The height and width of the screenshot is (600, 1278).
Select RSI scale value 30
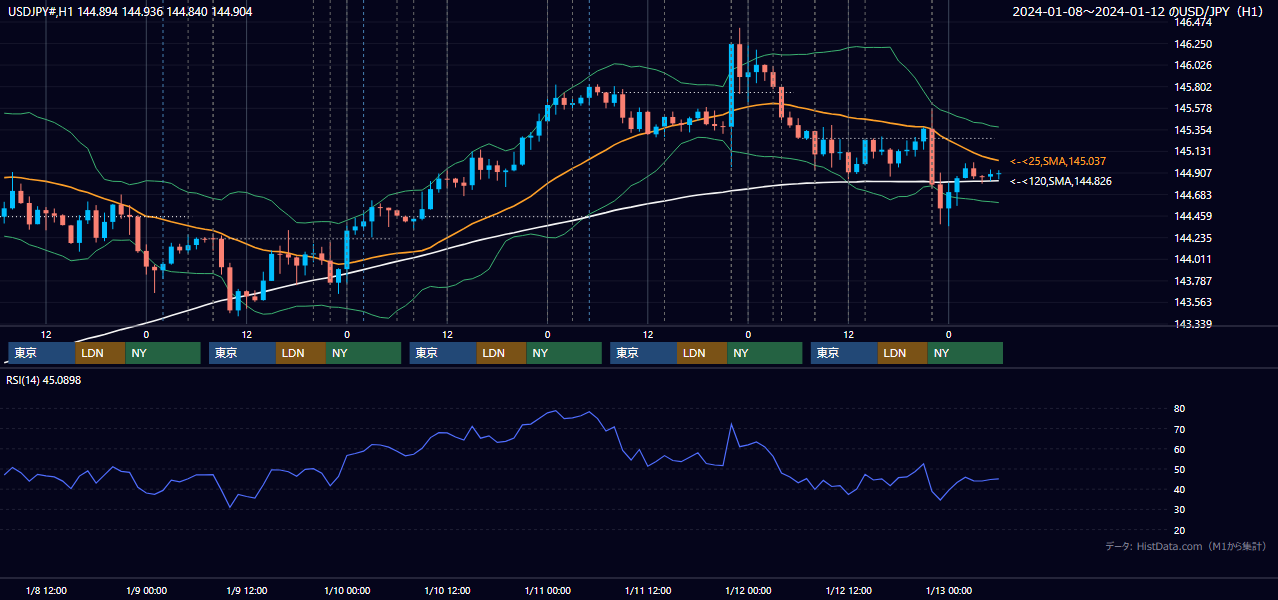click(1179, 510)
